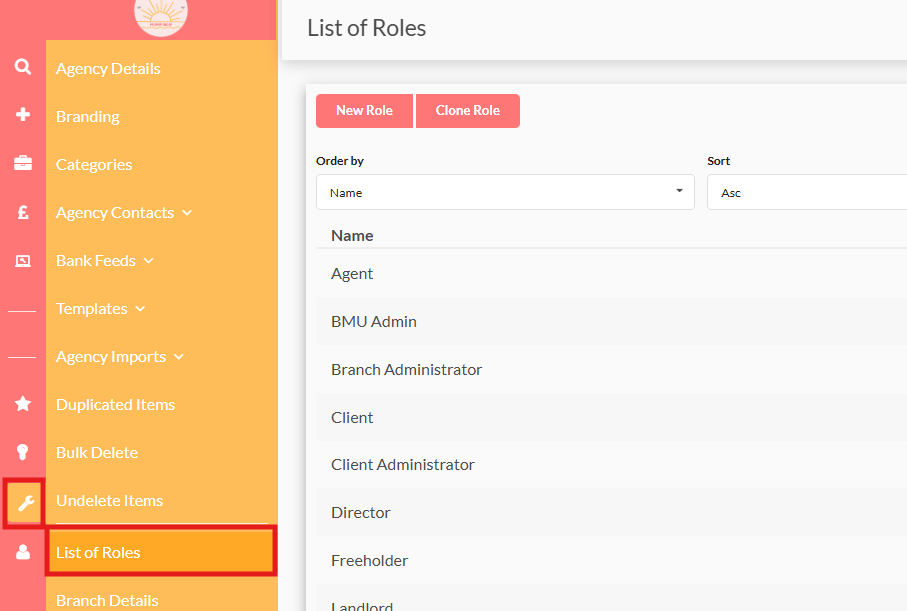Select the Director role row
The image size is (907, 611).
click(611, 513)
